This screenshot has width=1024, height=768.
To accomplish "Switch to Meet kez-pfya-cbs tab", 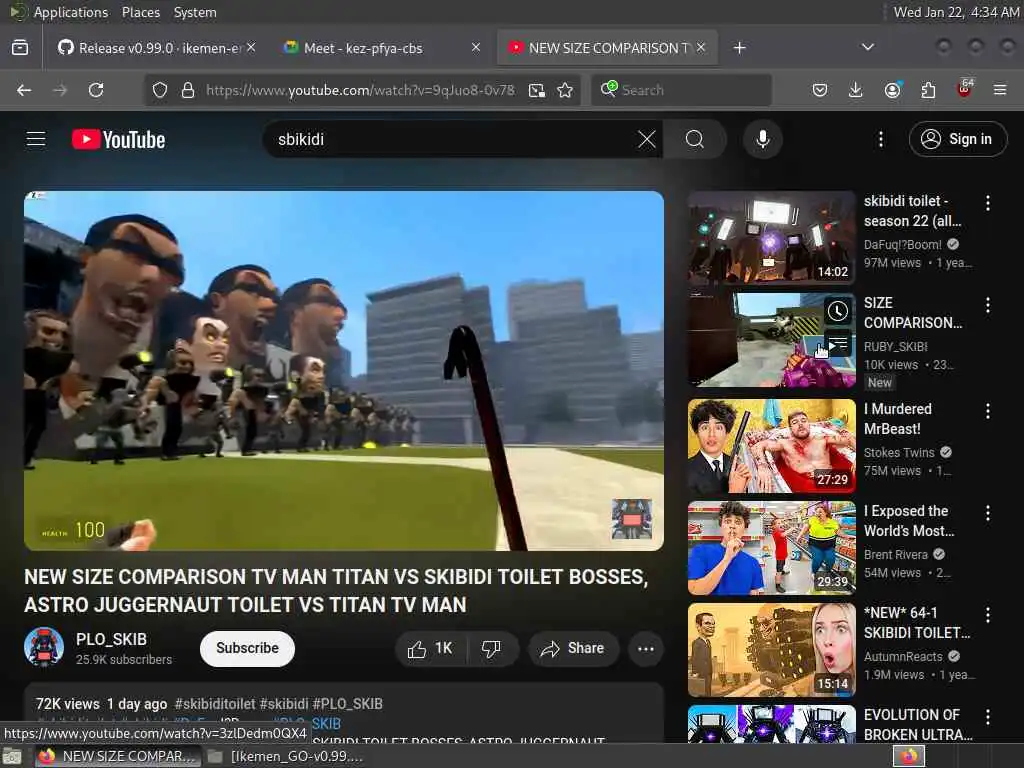I will coord(382,48).
